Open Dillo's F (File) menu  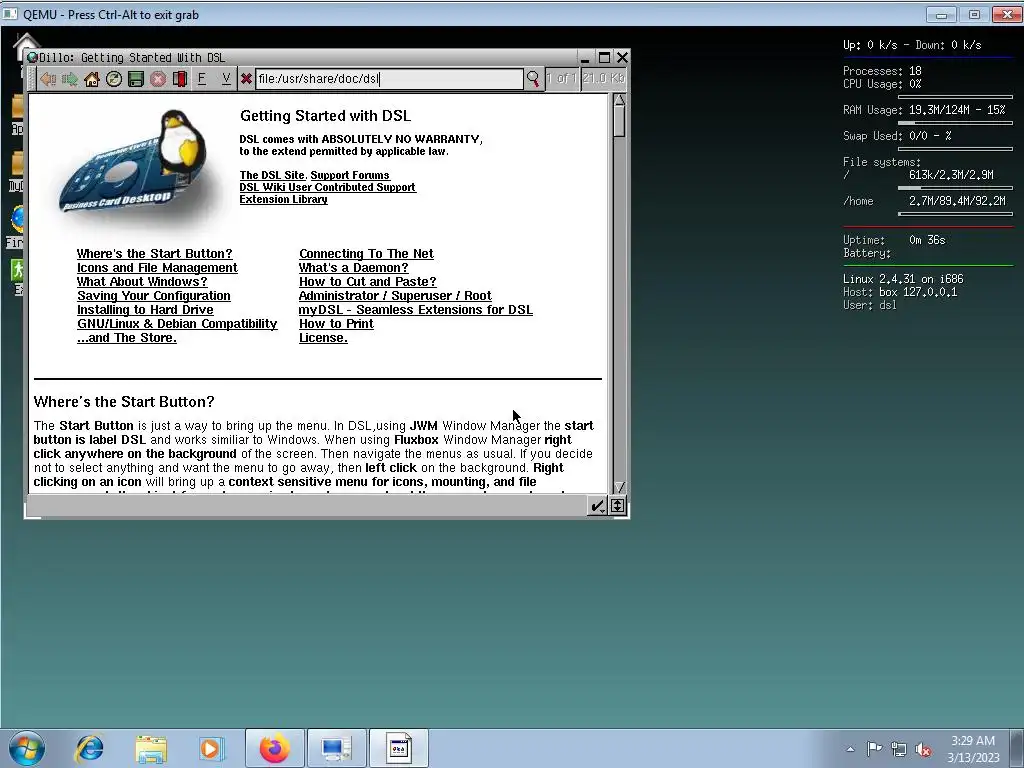point(202,79)
